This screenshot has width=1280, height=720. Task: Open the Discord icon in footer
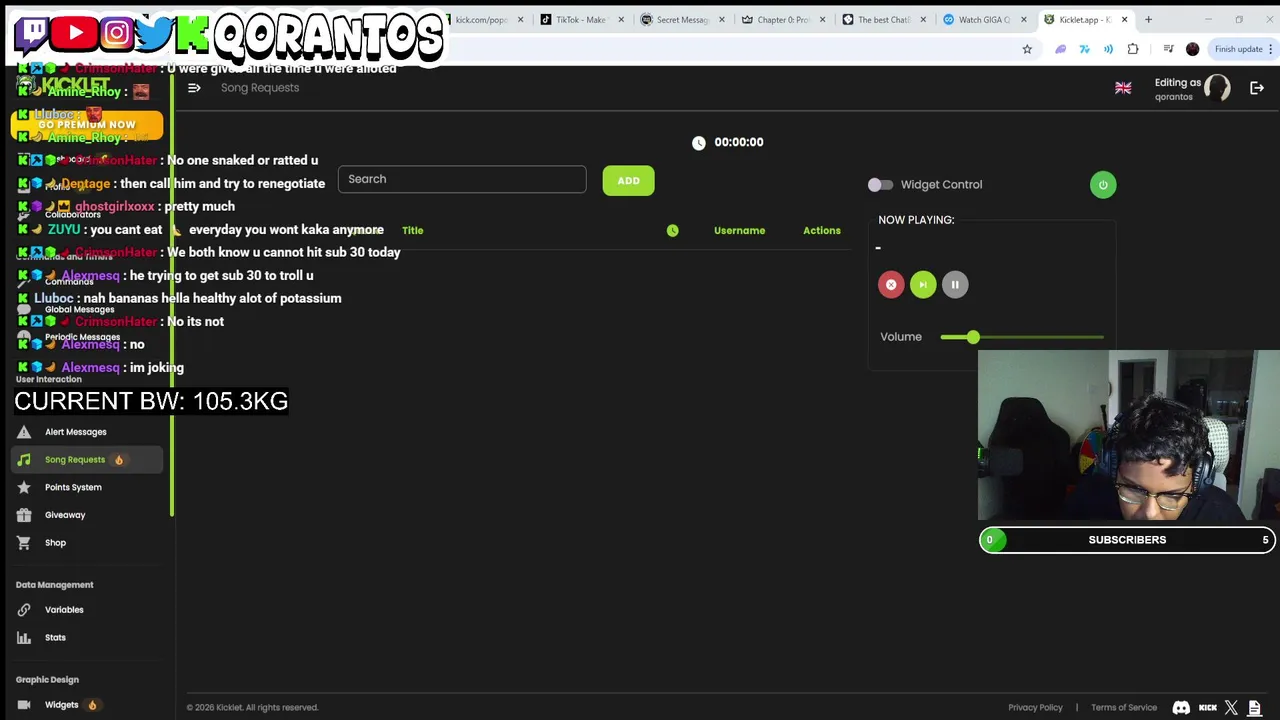click(x=1181, y=708)
